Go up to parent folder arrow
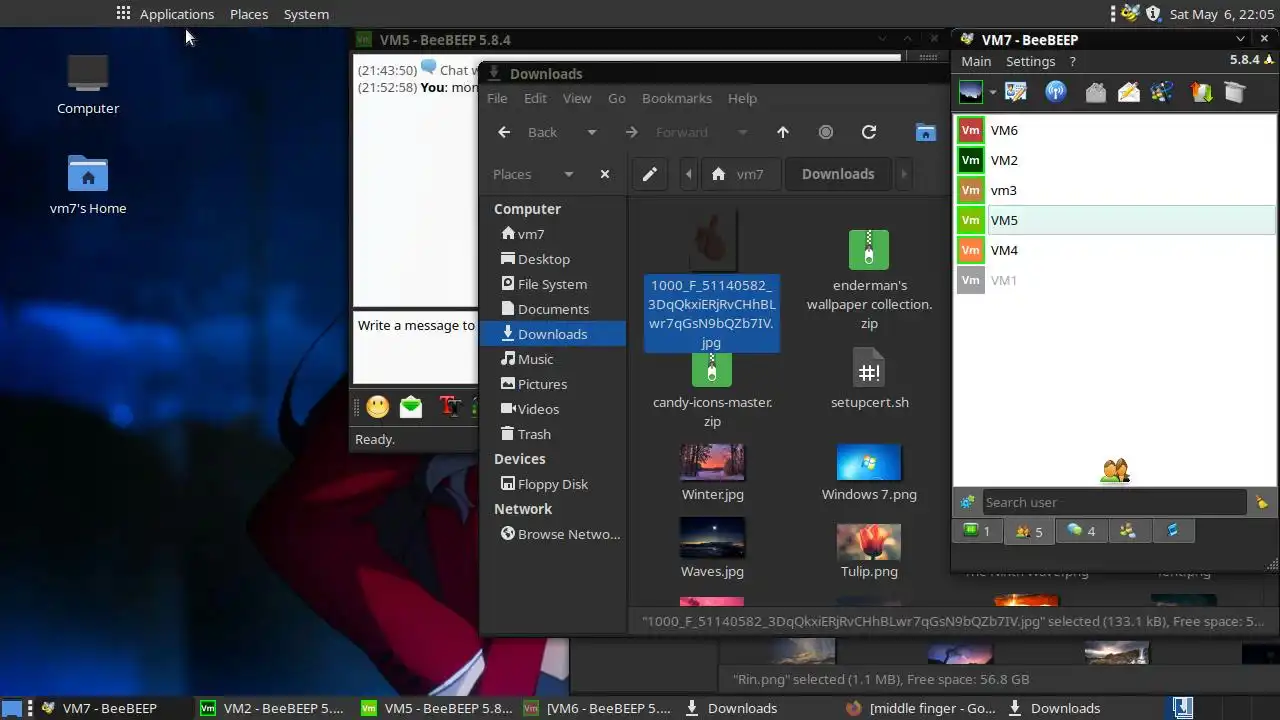1280x720 pixels. (x=783, y=132)
